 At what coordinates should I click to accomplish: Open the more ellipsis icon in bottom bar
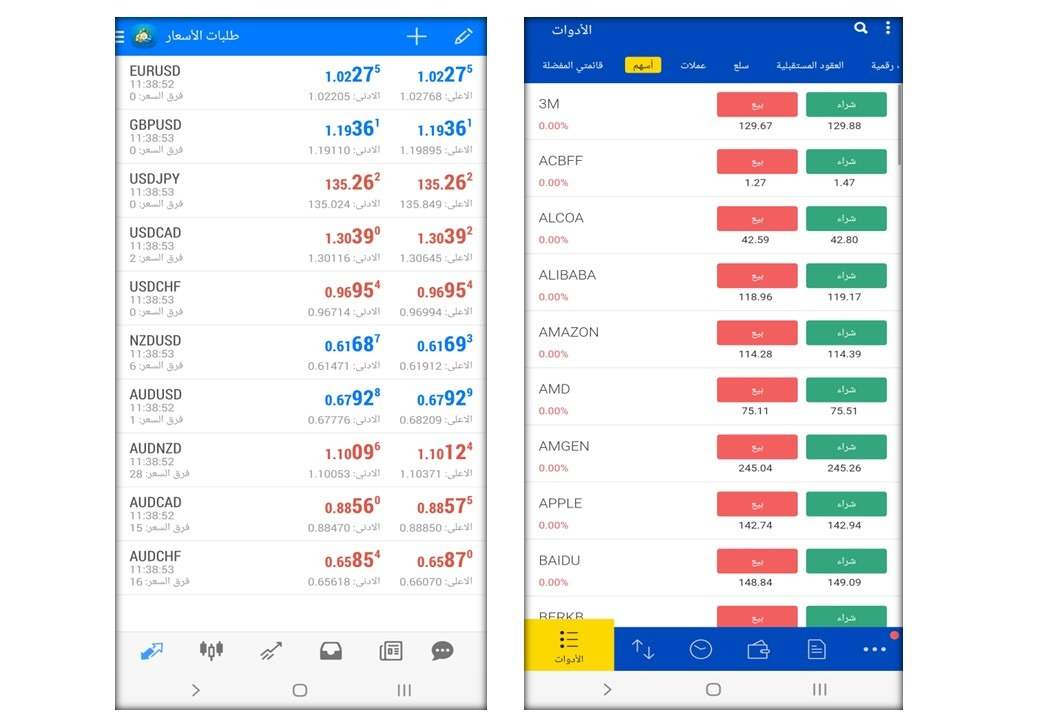[x=874, y=649]
